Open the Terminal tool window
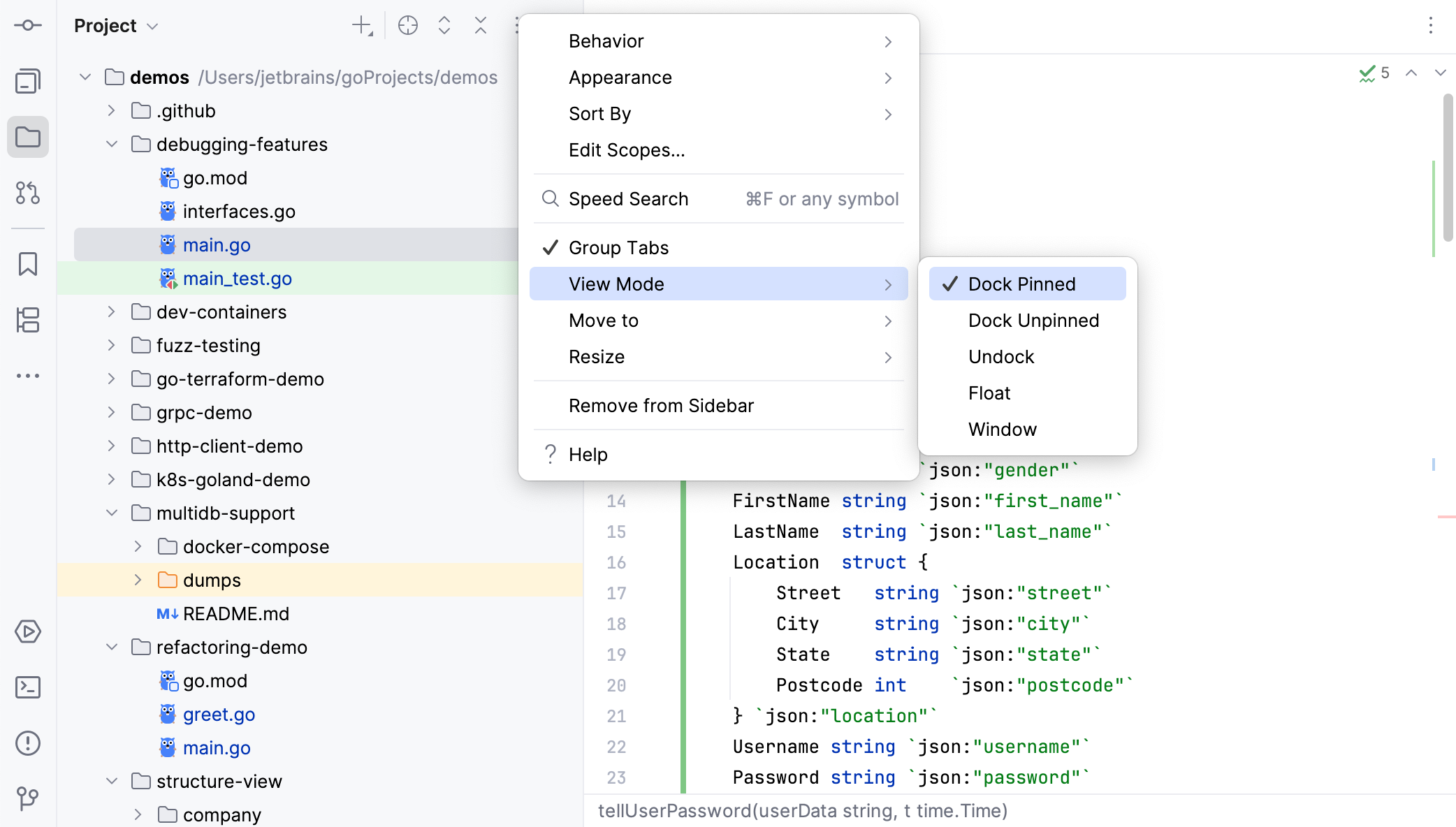The width and height of the screenshot is (1456, 827). 28,688
